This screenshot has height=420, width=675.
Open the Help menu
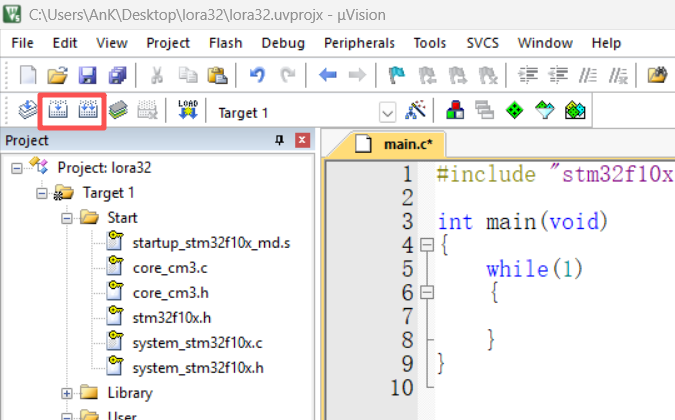[606, 43]
